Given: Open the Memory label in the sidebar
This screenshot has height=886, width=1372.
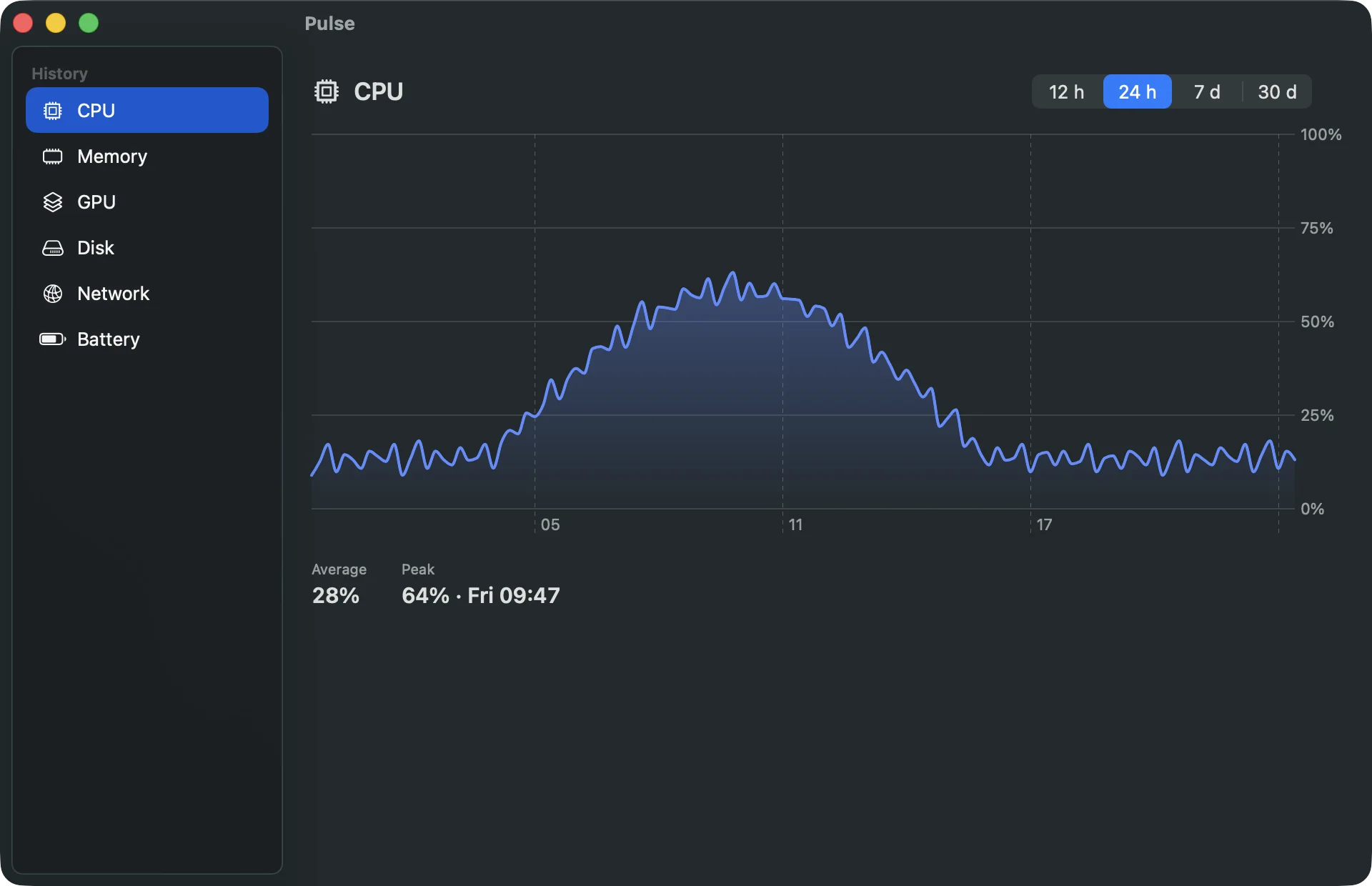Looking at the screenshot, I should (x=112, y=156).
